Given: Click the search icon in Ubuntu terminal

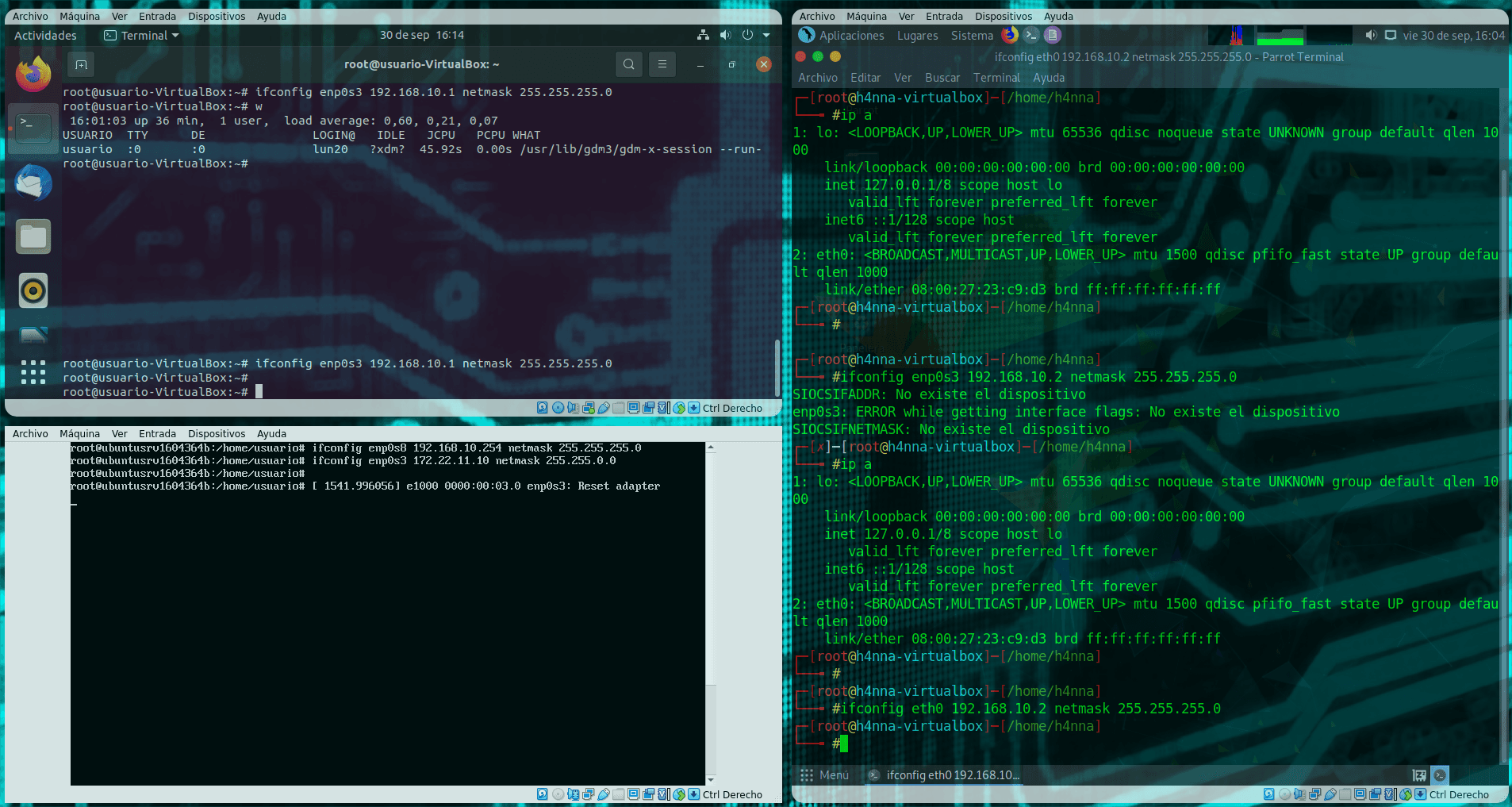Looking at the screenshot, I should (628, 64).
